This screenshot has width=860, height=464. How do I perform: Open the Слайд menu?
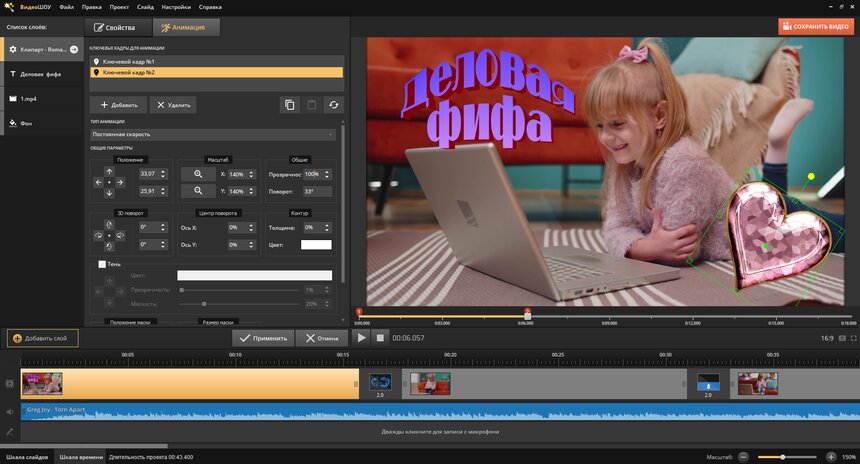(x=145, y=7)
